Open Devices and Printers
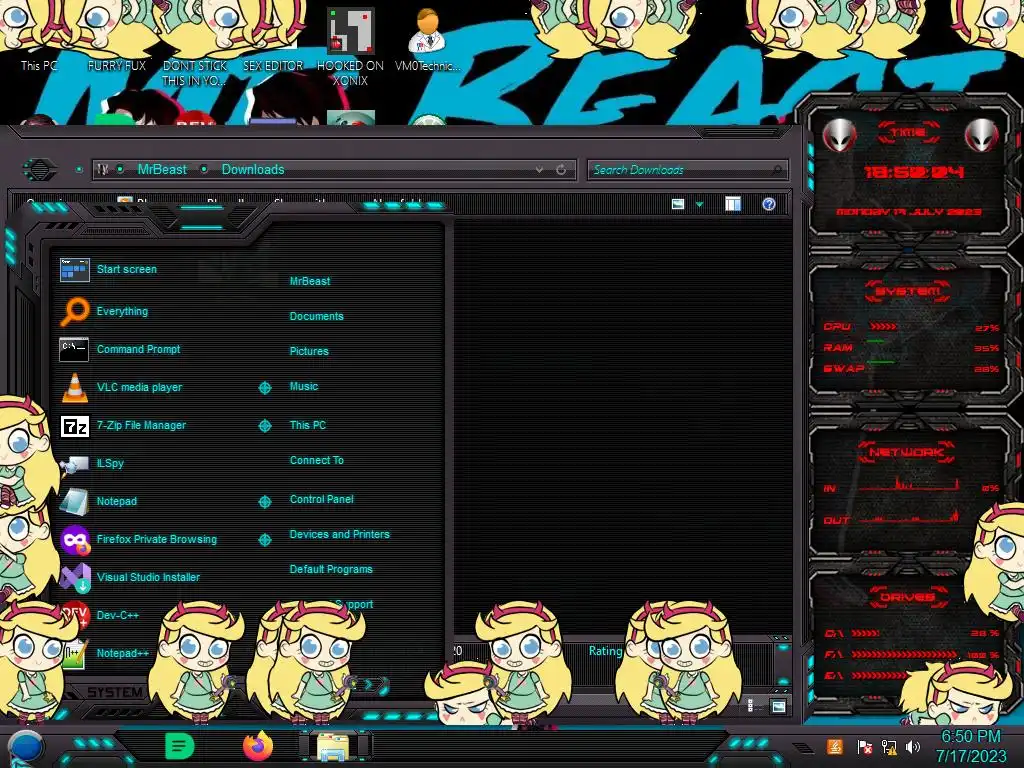Image resolution: width=1024 pixels, height=768 pixels. tap(340, 534)
